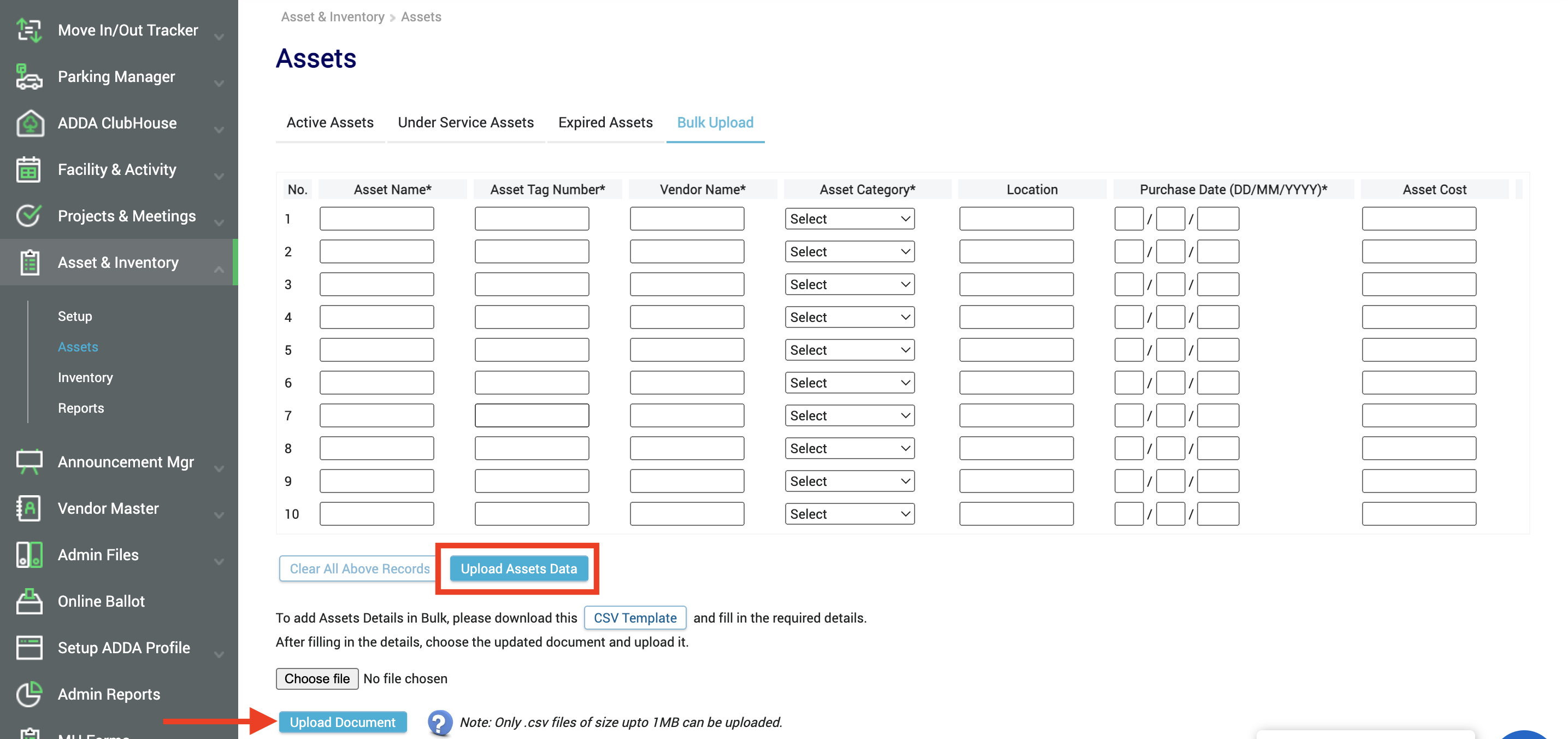This screenshot has height=739, width=1568.
Task: Click the Asset & Inventory clipboard icon
Action: coord(28,262)
